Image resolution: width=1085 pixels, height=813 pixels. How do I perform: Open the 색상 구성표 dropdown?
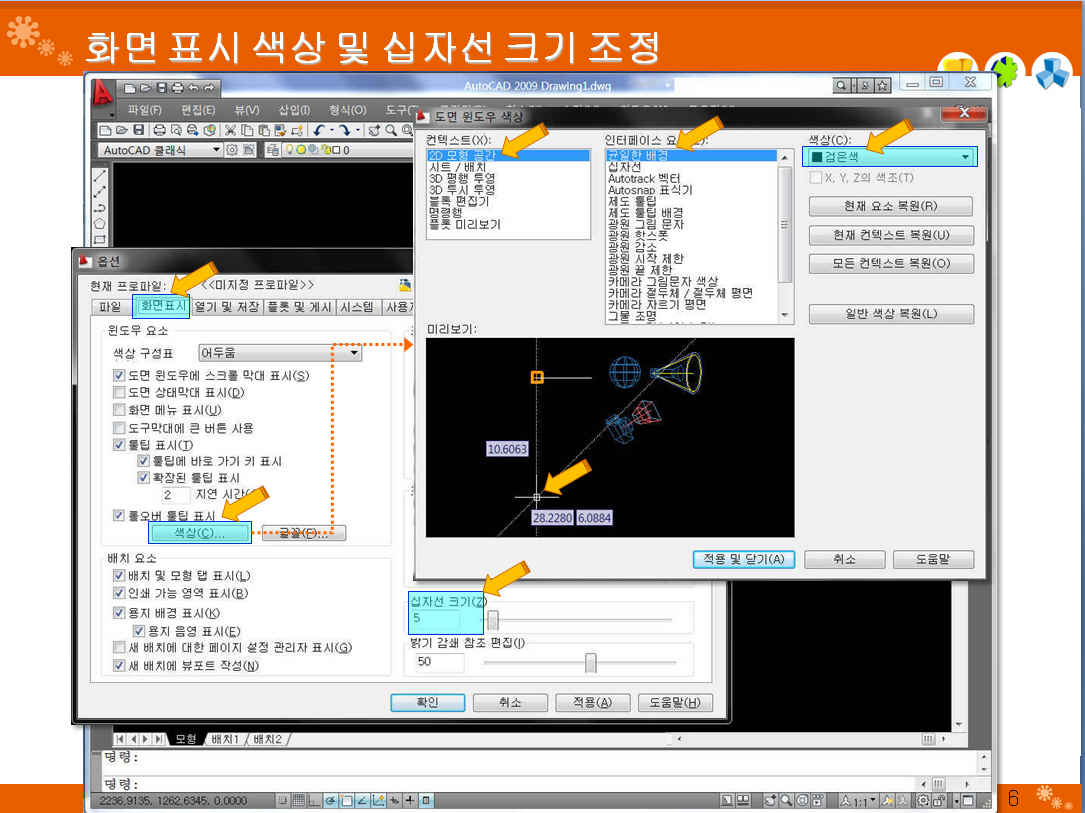click(354, 353)
